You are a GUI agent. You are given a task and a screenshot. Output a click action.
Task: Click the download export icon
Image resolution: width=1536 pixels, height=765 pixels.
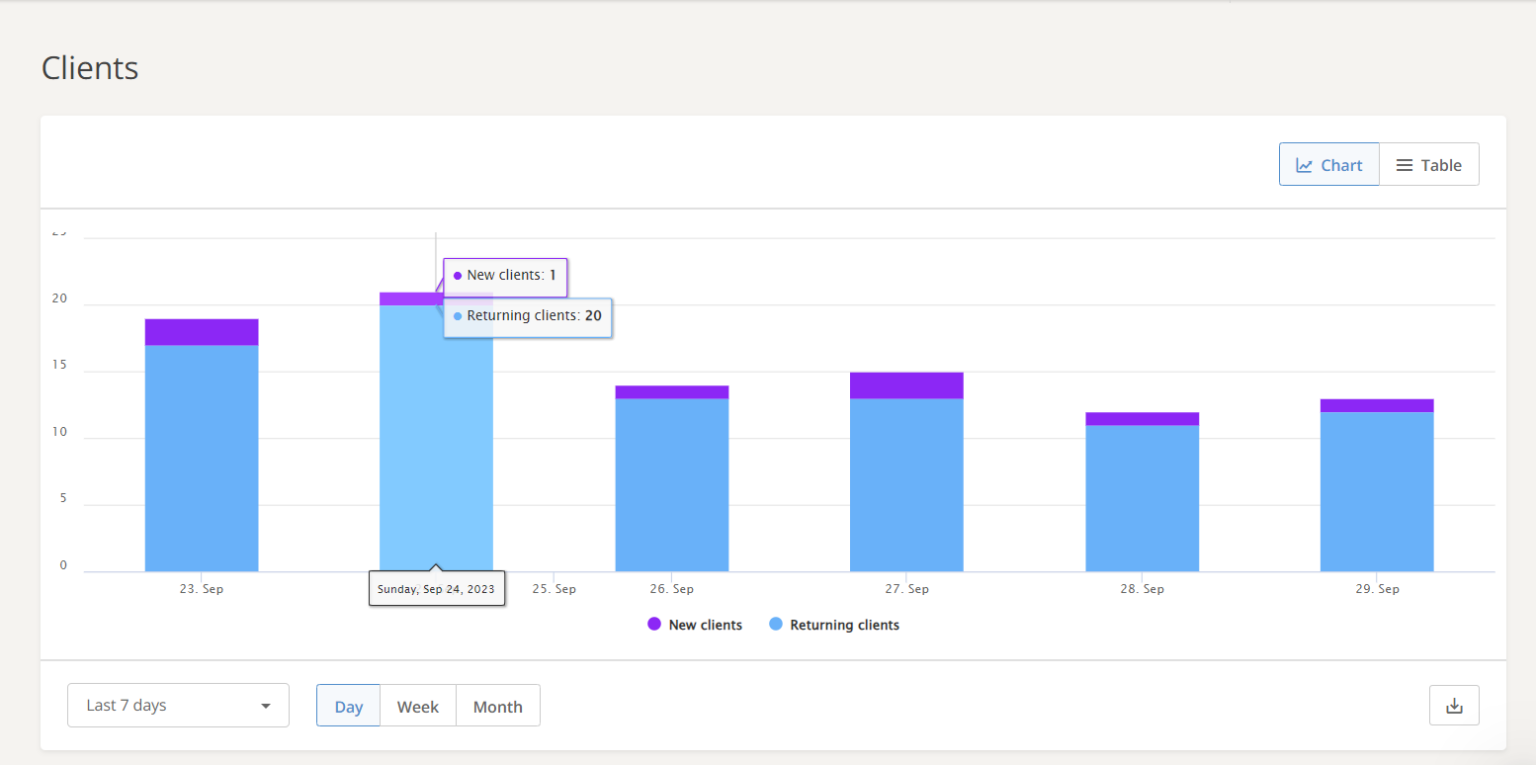pos(1454,706)
